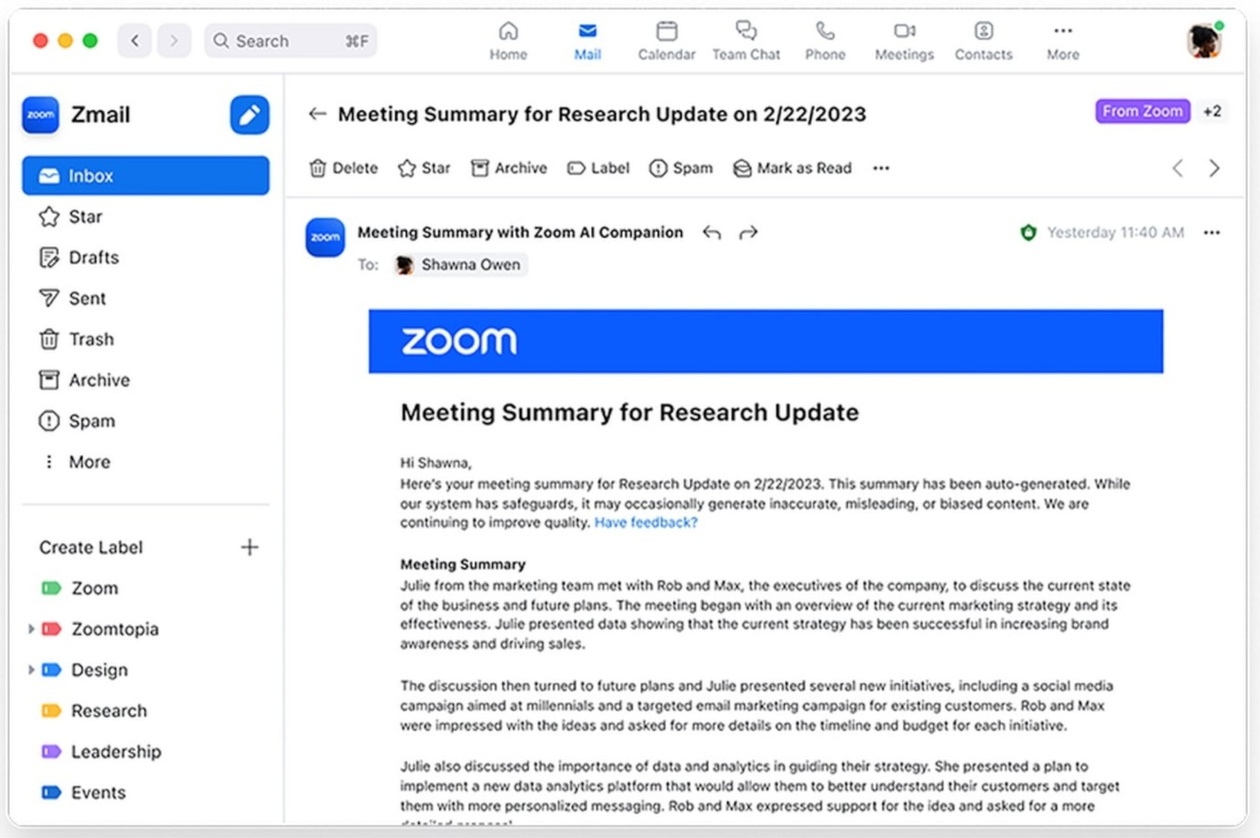Click the green security shield icon

(1028, 233)
